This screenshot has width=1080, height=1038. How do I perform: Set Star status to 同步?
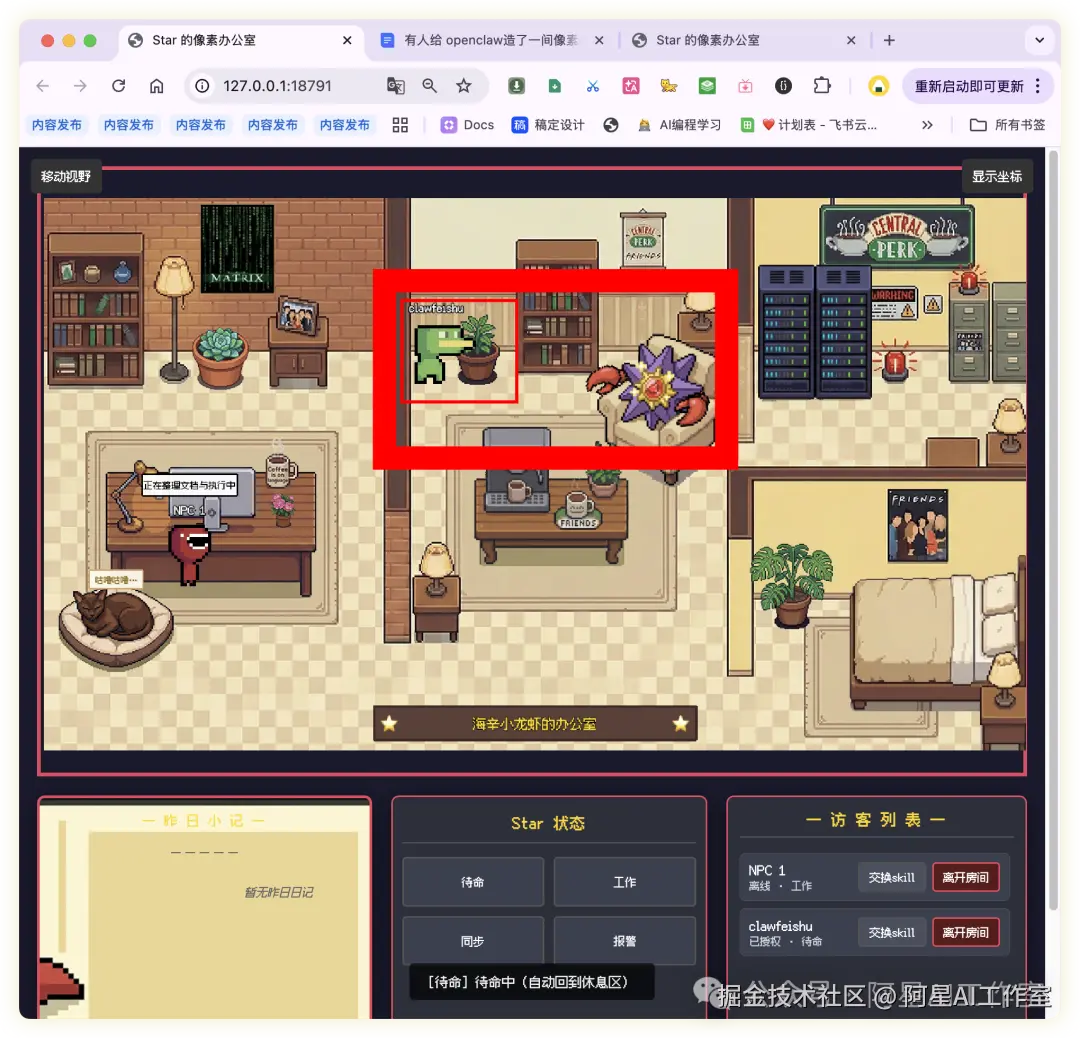pos(472,940)
